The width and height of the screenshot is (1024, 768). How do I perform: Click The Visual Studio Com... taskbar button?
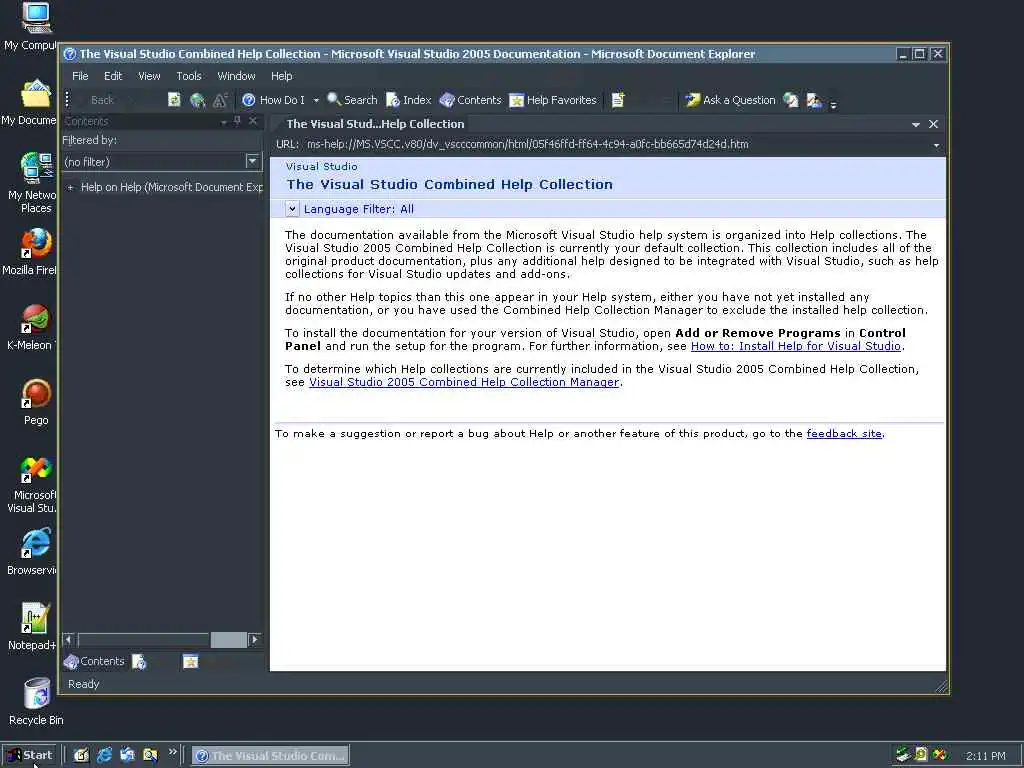point(270,756)
